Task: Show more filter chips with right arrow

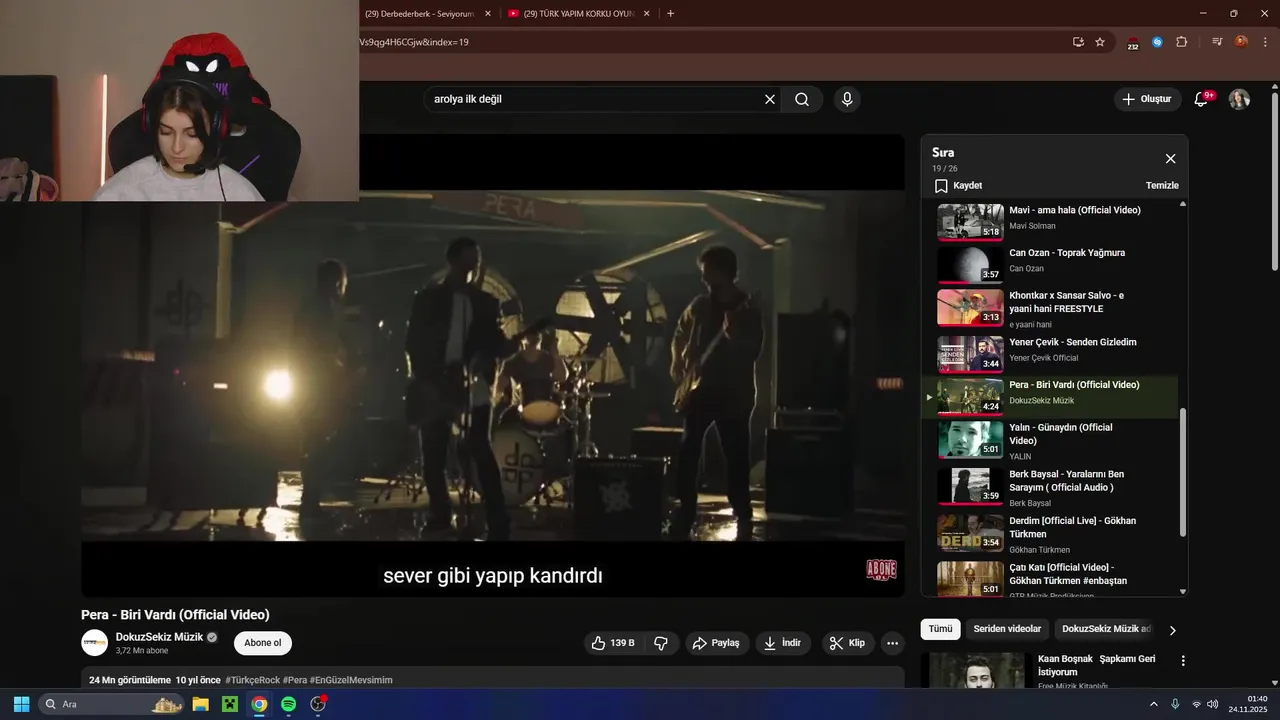Action: (1173, 630)
